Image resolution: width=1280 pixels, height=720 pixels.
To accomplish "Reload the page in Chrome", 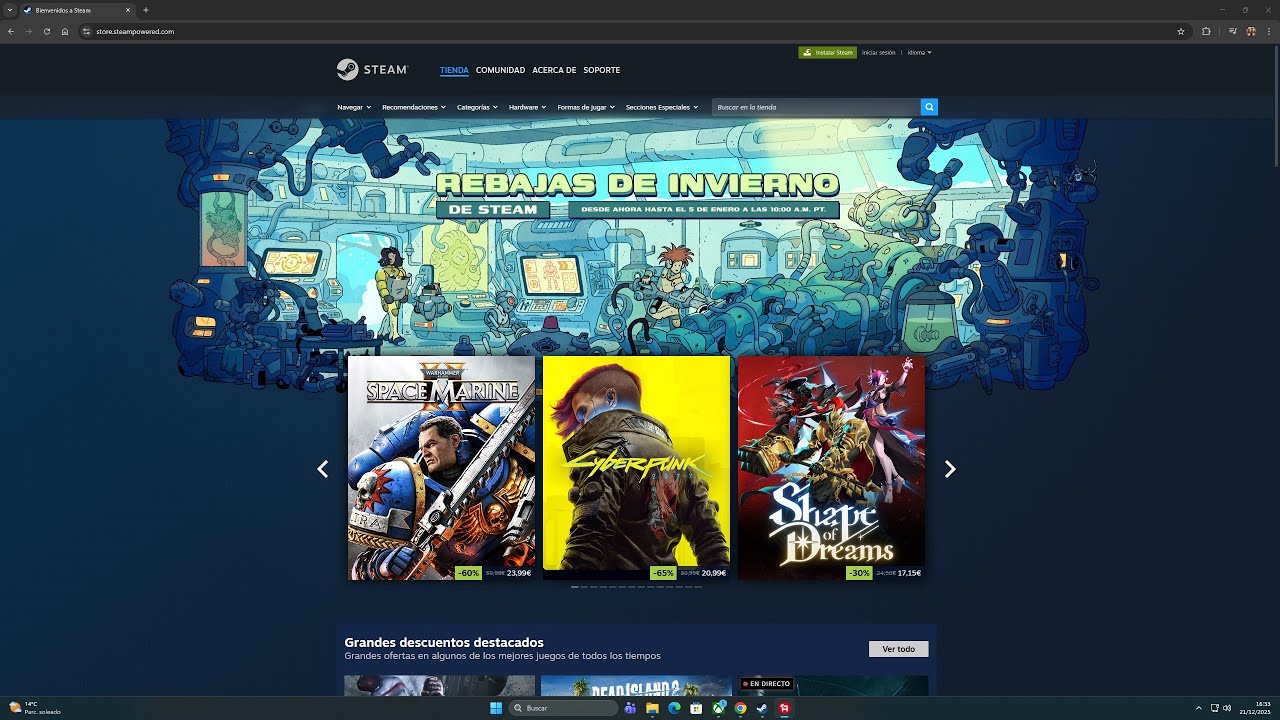I will click(46, 31).
